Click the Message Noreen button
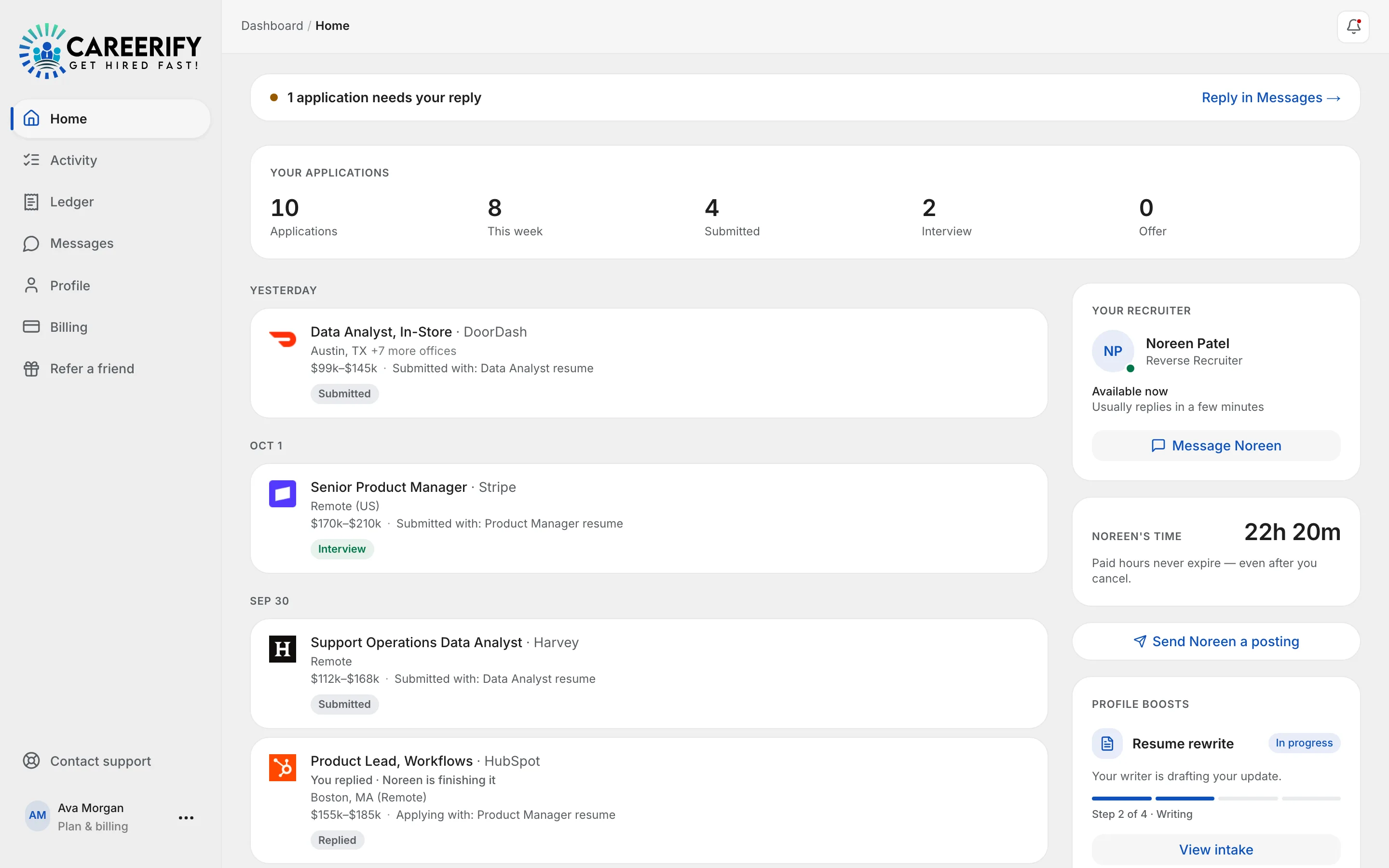Viewport: 1389px width, 868px height. [1216, 446]
